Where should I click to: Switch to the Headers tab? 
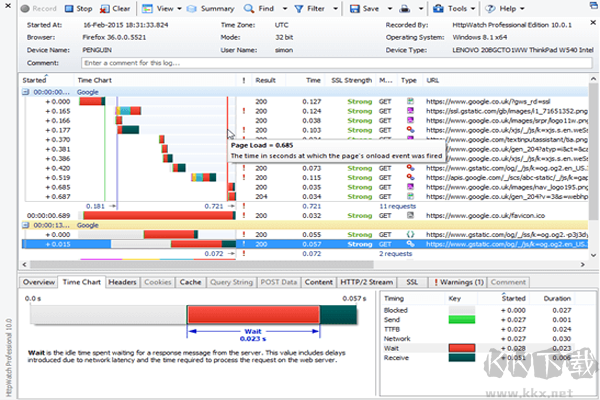[123, 283]
